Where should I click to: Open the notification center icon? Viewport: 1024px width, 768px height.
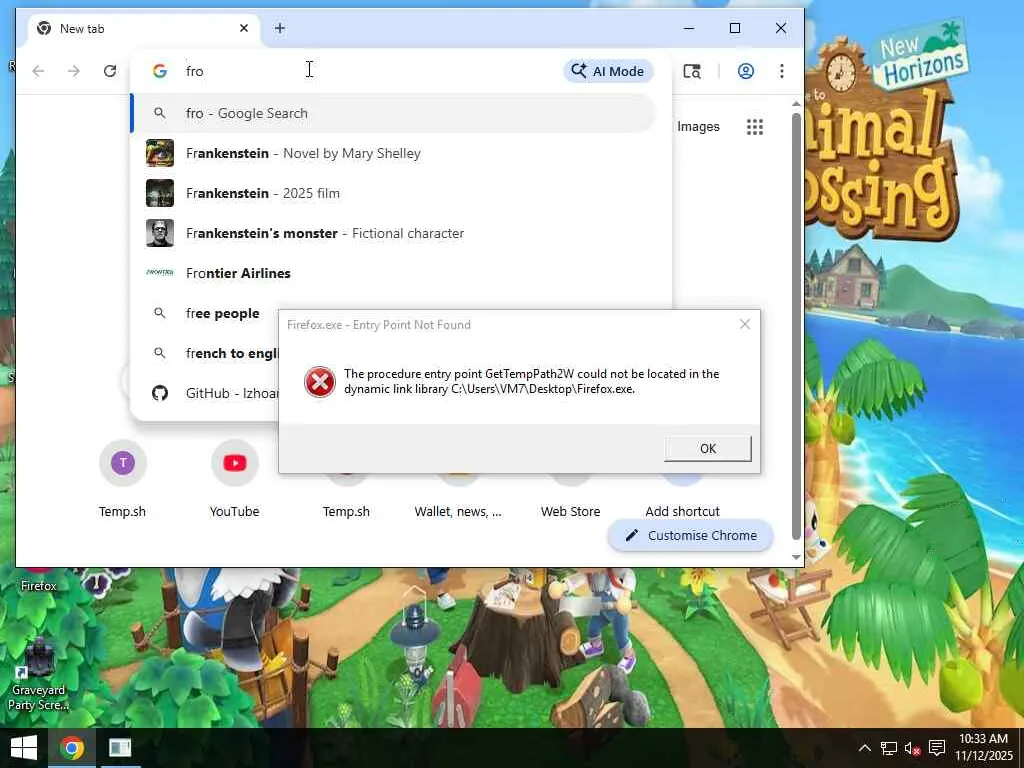[937, 748]
